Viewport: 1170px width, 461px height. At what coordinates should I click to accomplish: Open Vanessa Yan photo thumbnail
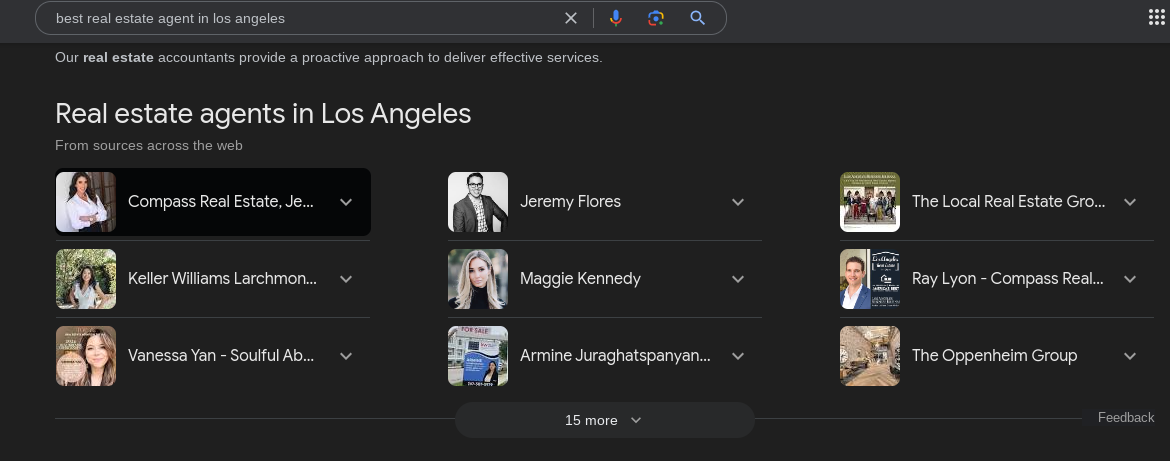tap(86, 356)
